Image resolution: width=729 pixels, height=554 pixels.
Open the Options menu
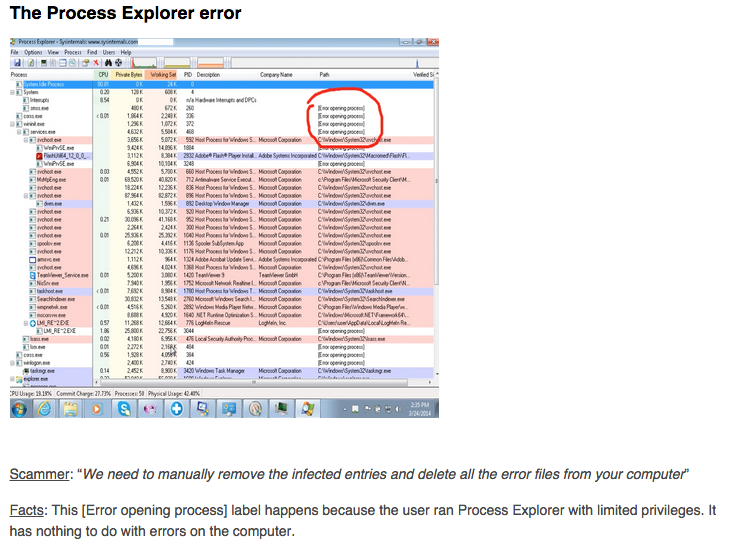click(33, 52)
